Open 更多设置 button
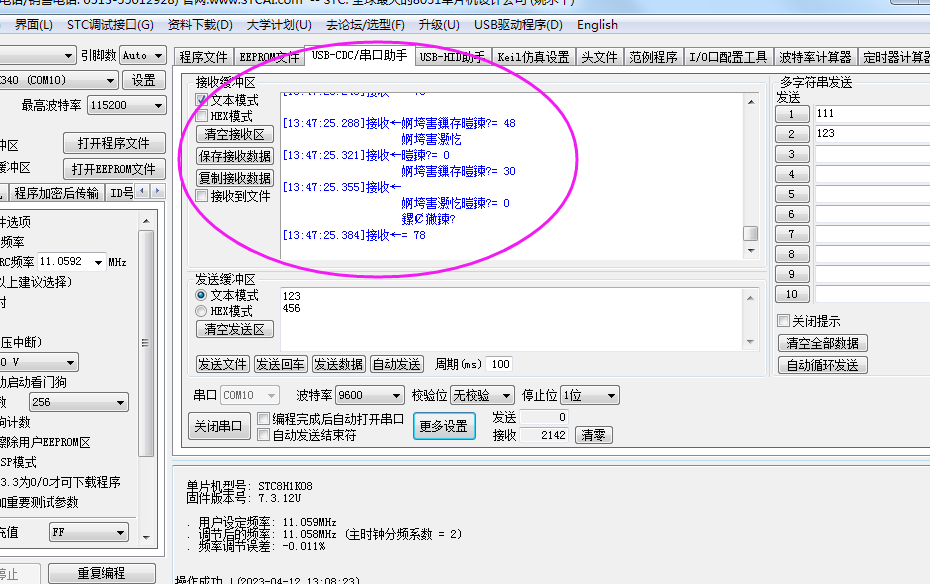Screen dimensions: 930x584 (444, 426)
